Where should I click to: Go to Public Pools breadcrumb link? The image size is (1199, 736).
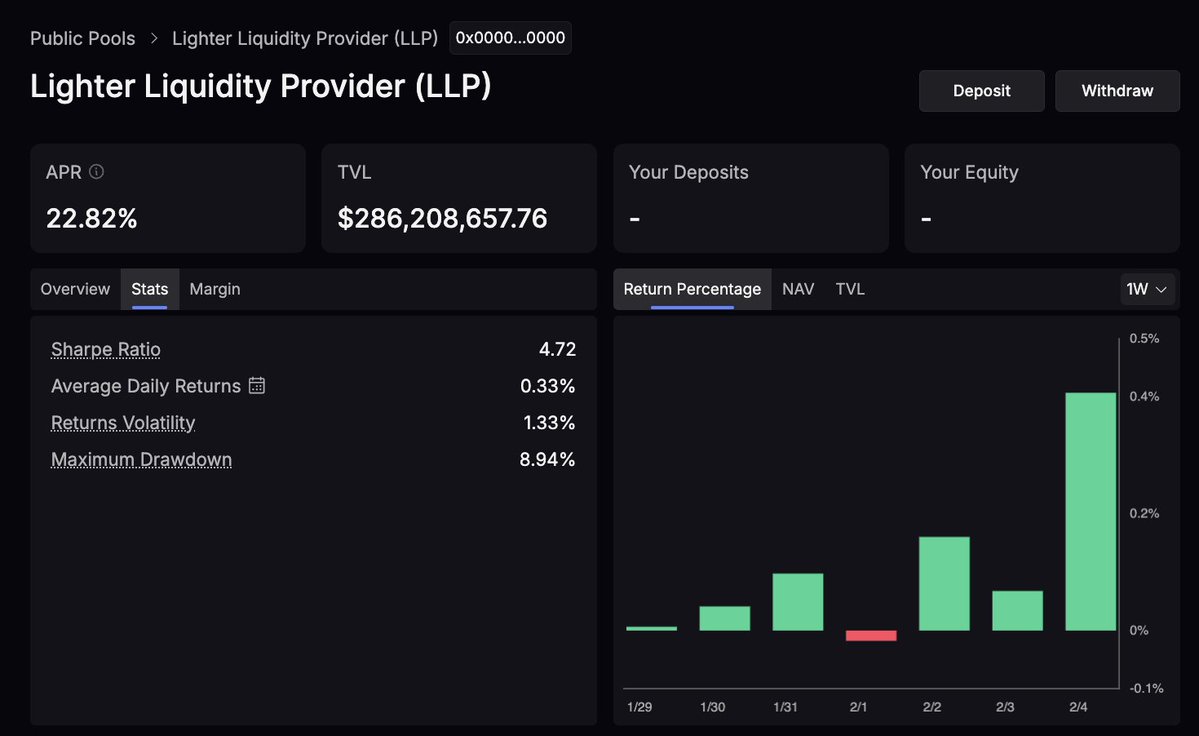click(83, 39)
